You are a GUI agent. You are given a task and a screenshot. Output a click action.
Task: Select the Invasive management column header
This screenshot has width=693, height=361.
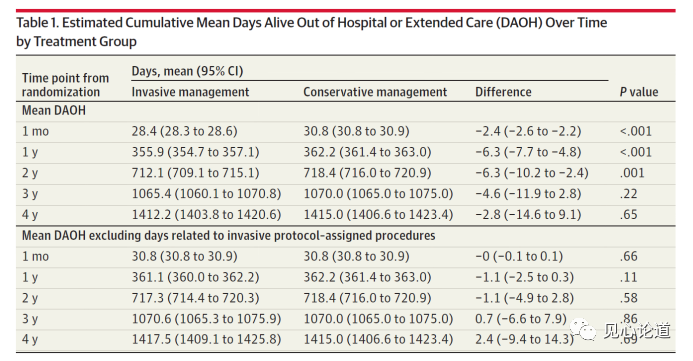(190, 92)
